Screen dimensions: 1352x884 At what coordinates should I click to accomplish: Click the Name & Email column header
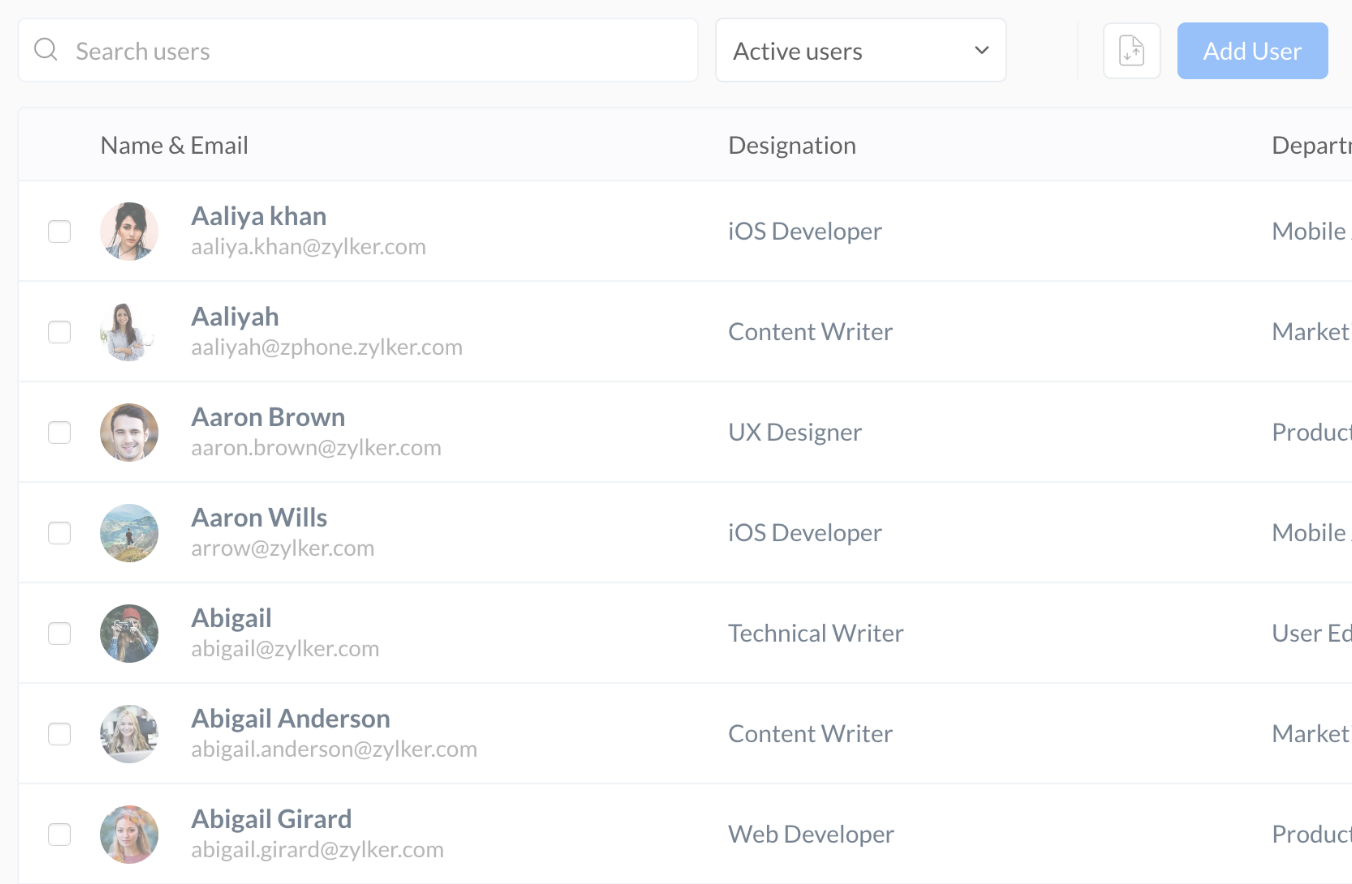pyautogui.click(x=174, y=146)
